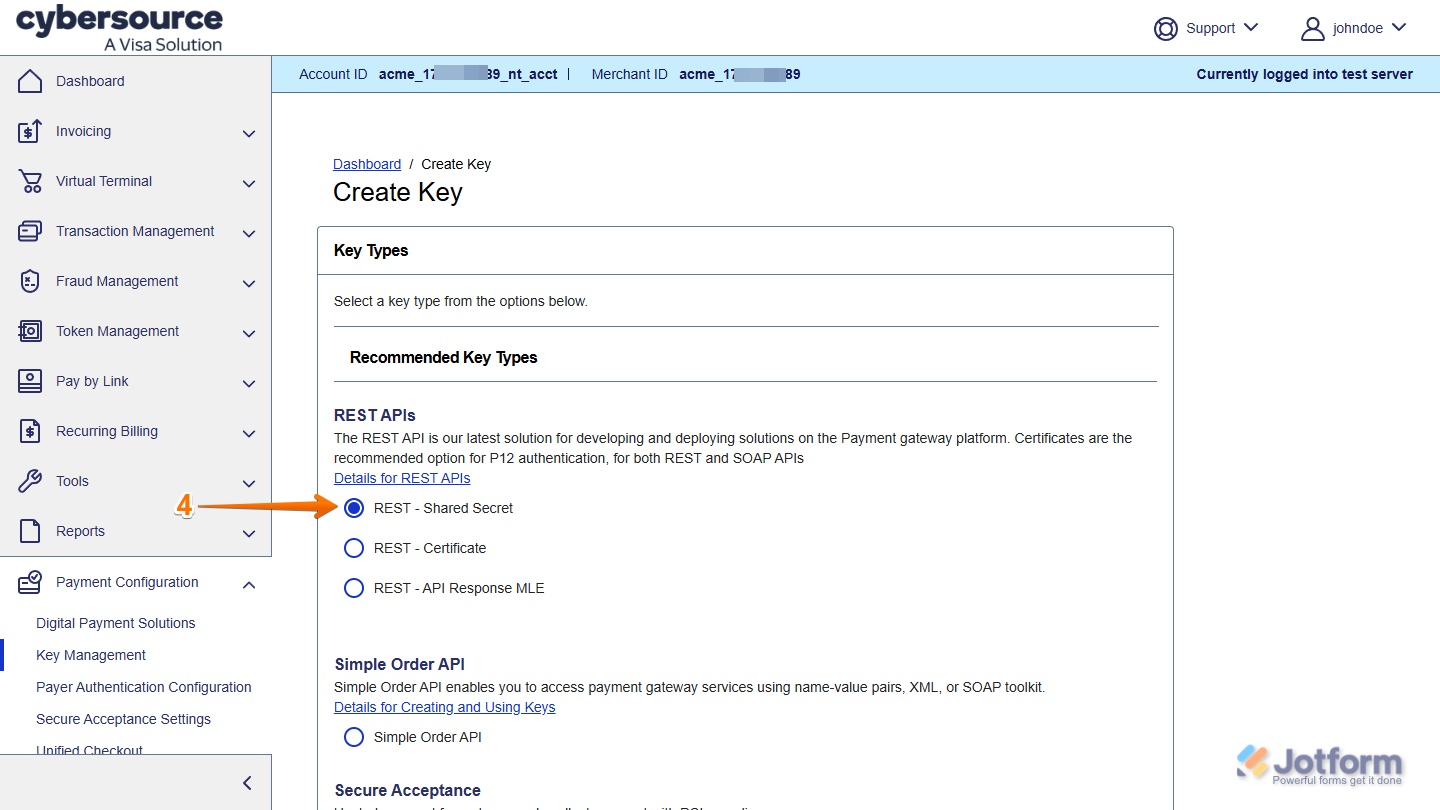Click the Support lifebuoy icon
Screen dimensions: 1440x810
coord(1166,28)
